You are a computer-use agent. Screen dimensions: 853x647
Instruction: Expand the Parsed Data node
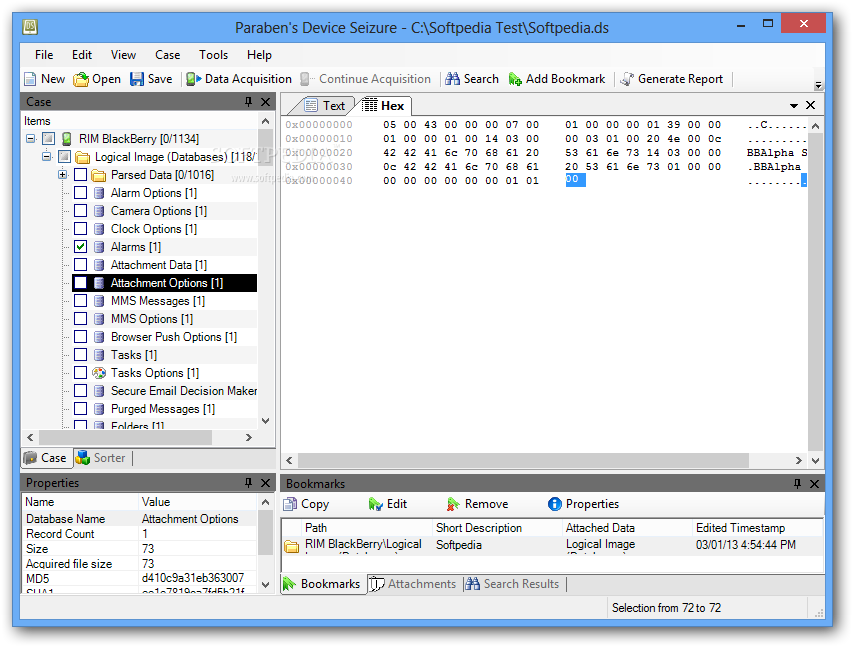pos(63,175)
